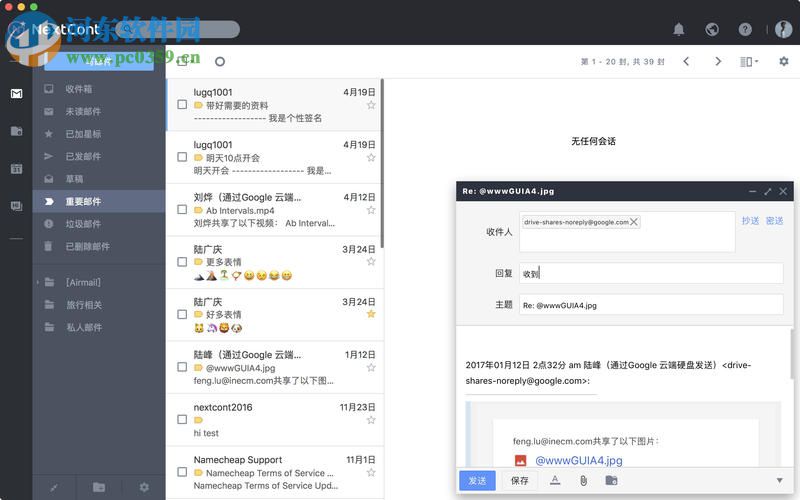Star the 带好需要的资料 email
Screen dimensions: 800x500
(x=371, y=105)
